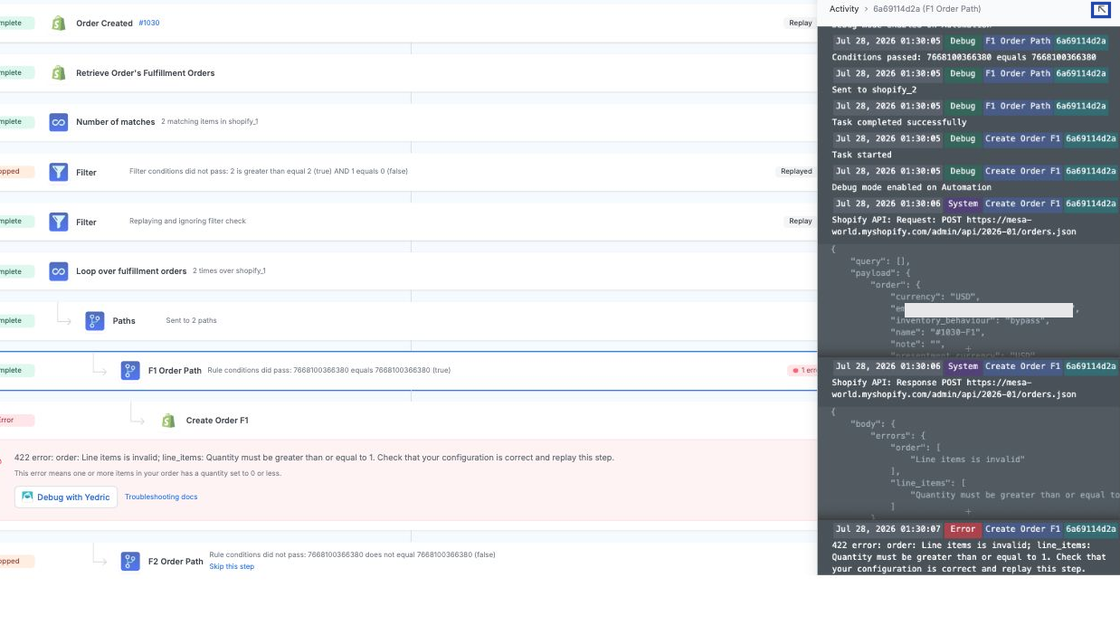
Task: Open Debug with Yedric
Action: 66,497
